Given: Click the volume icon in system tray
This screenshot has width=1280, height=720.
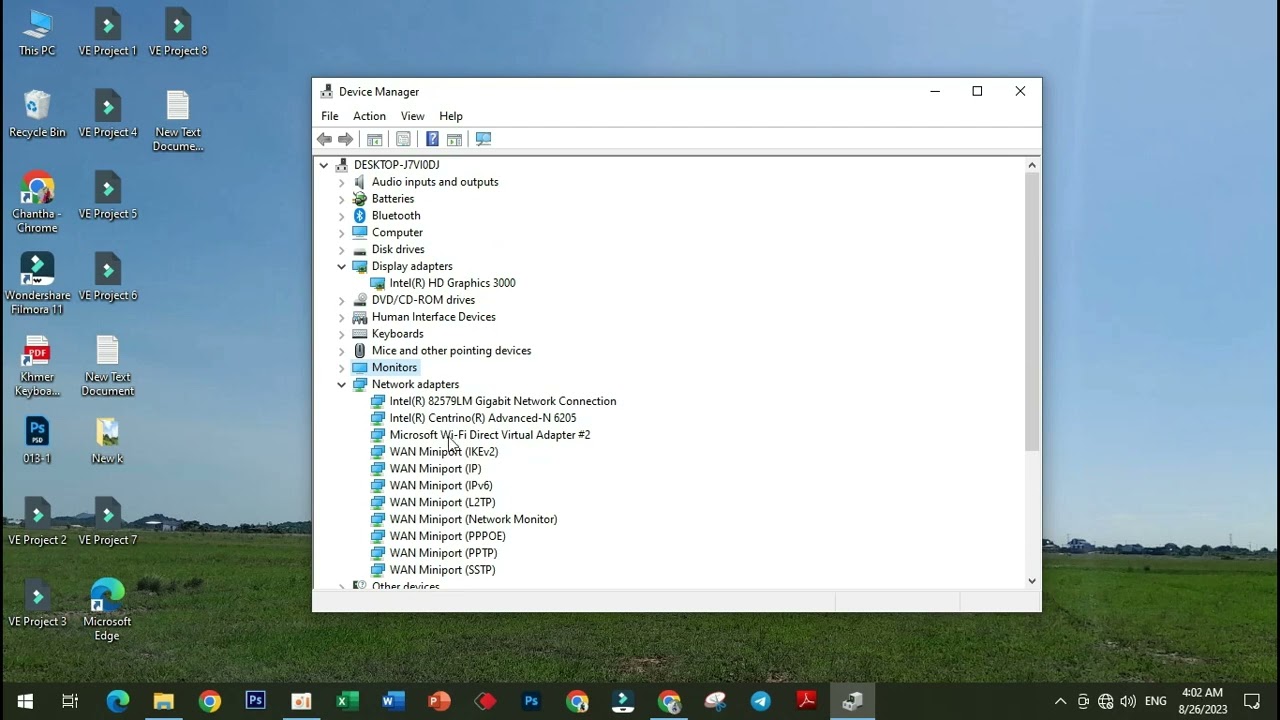Looking at the screenshot, I should tap(1128, 701).
